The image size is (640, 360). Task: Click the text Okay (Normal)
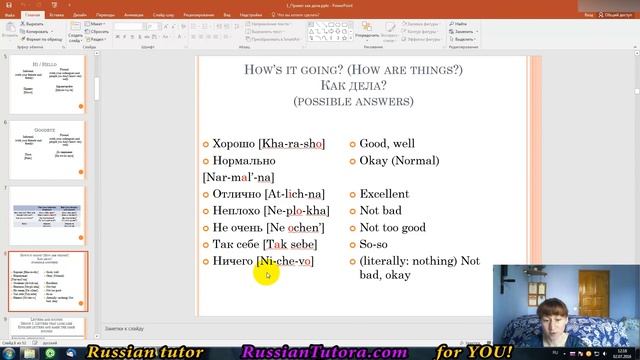click(x=399, y=160)
